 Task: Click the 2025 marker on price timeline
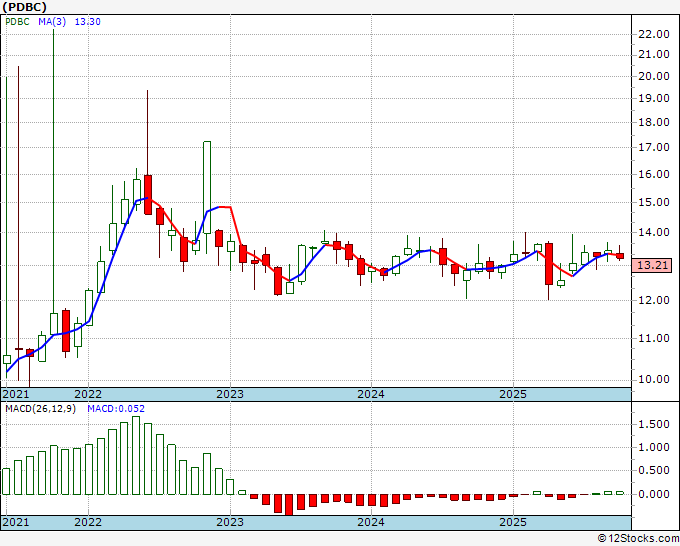tap(512, 394)
